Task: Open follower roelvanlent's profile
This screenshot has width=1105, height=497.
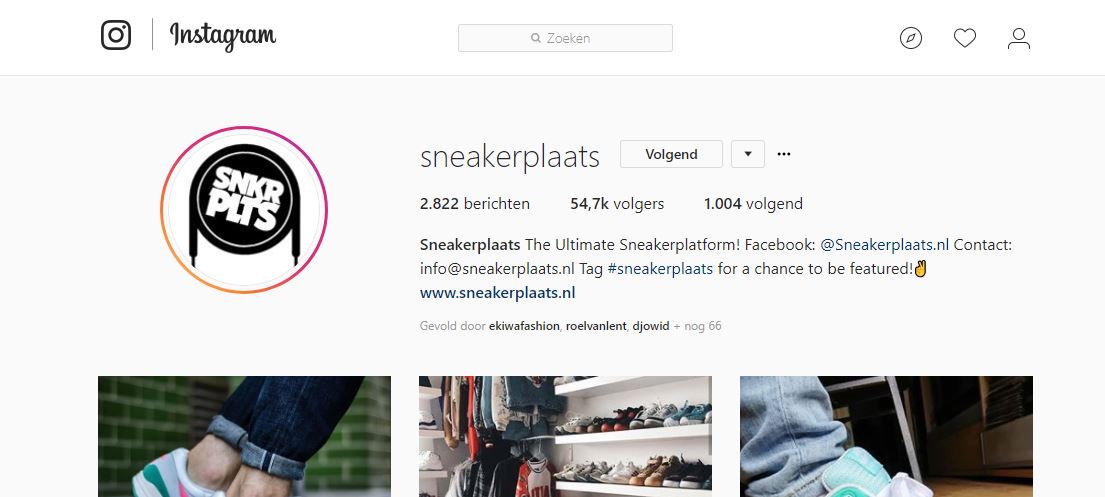Action: coord(596,326)
